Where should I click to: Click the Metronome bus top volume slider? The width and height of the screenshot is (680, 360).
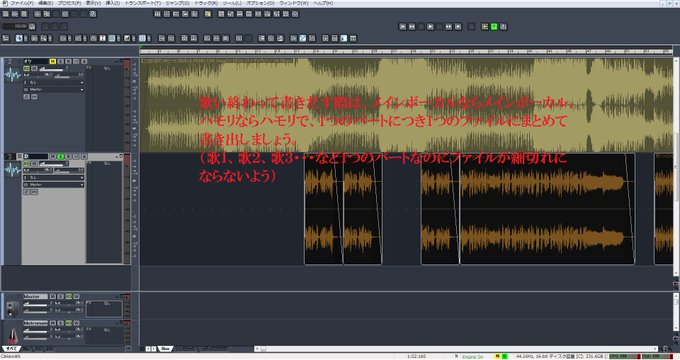(35, 330)
